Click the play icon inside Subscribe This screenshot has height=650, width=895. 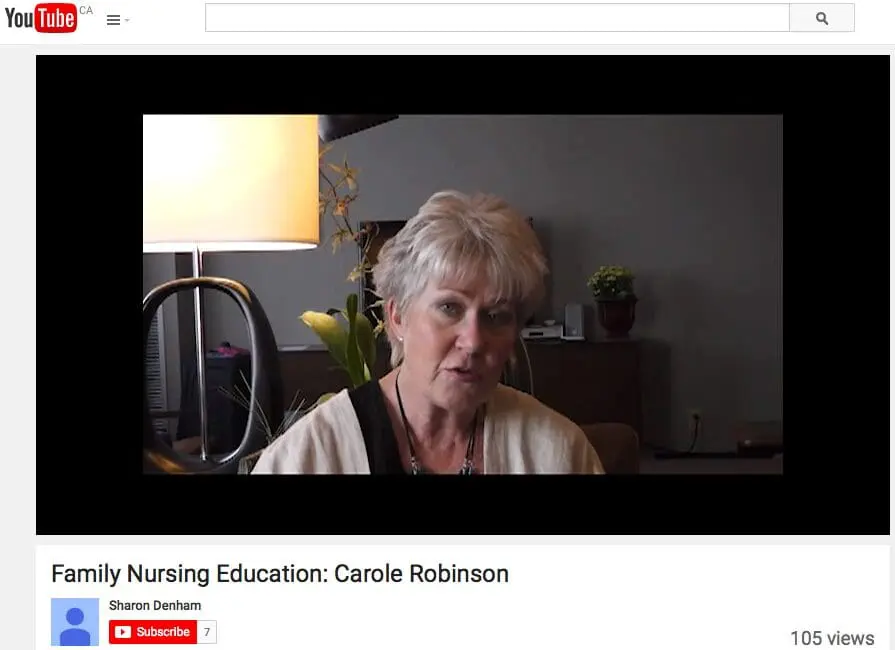[123, 632]
